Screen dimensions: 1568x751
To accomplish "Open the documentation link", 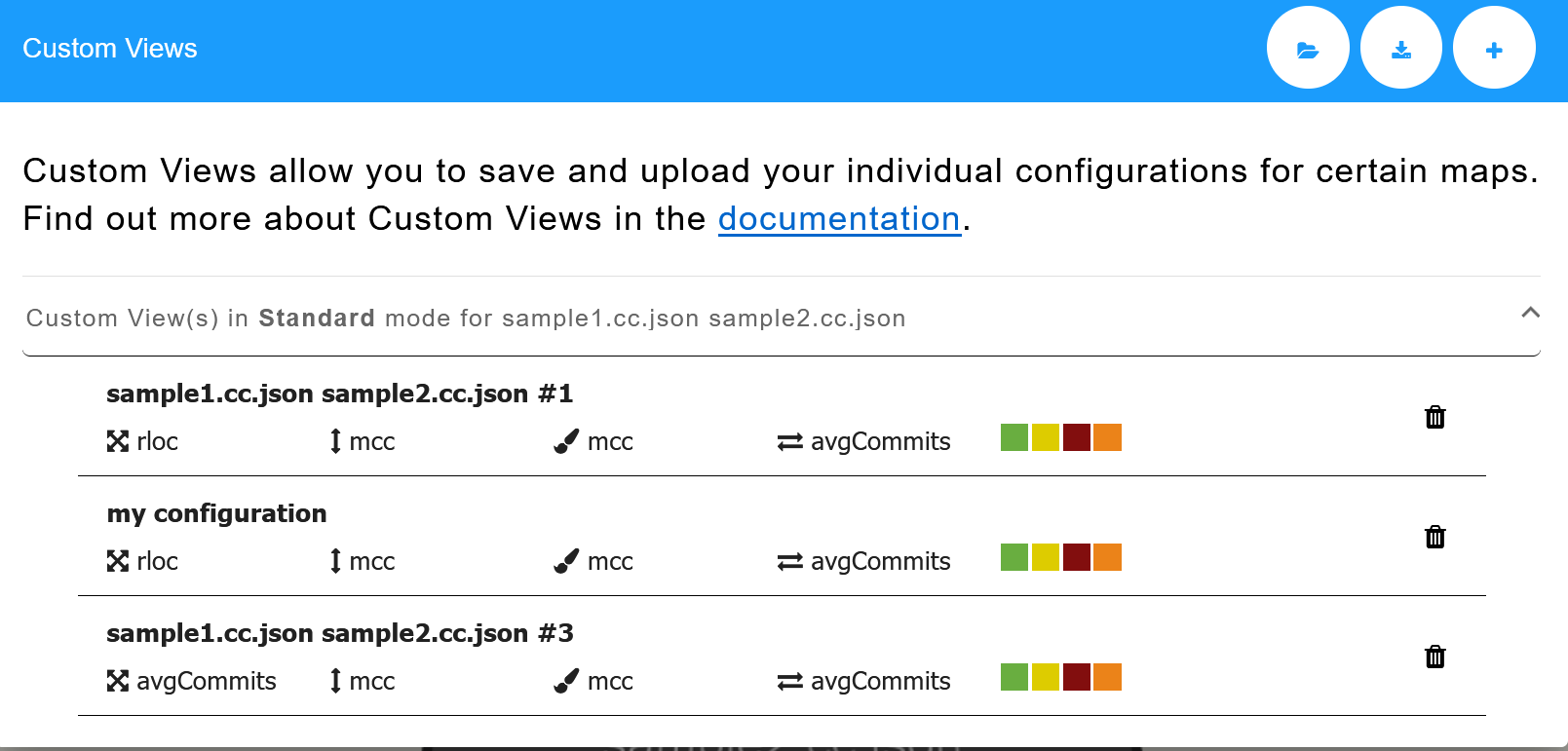I will click(x=839, y=218).
